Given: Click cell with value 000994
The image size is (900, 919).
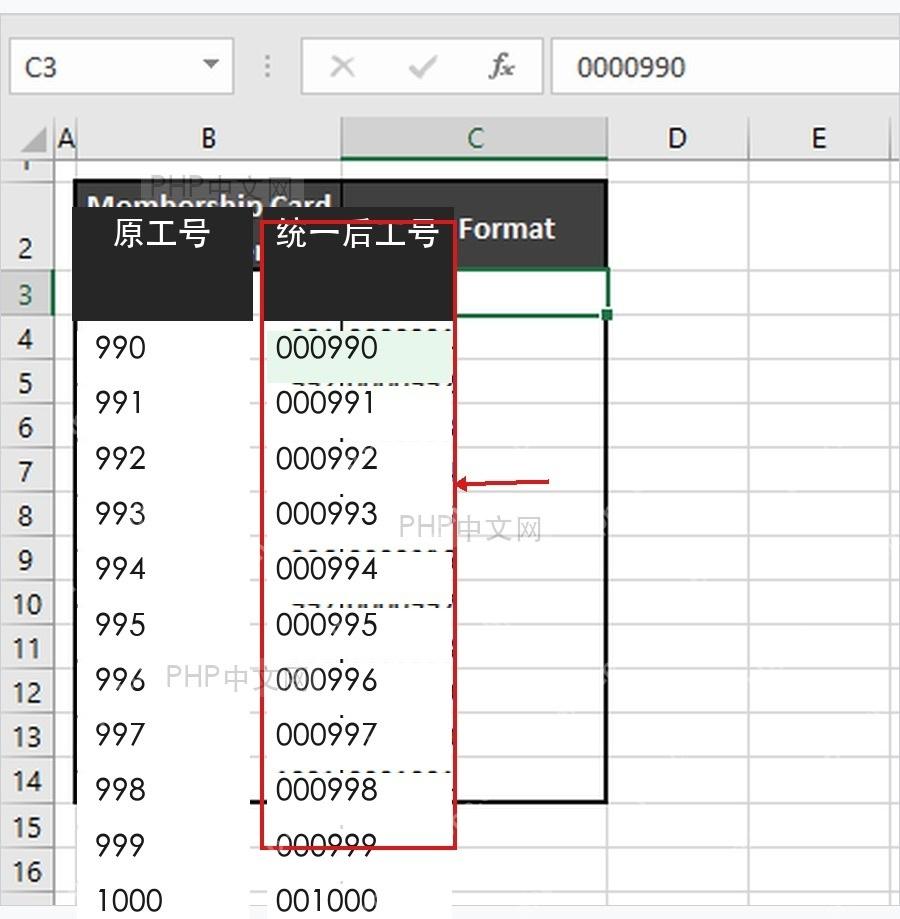Looking at the screenshot, I should click(x=326, y=569).
